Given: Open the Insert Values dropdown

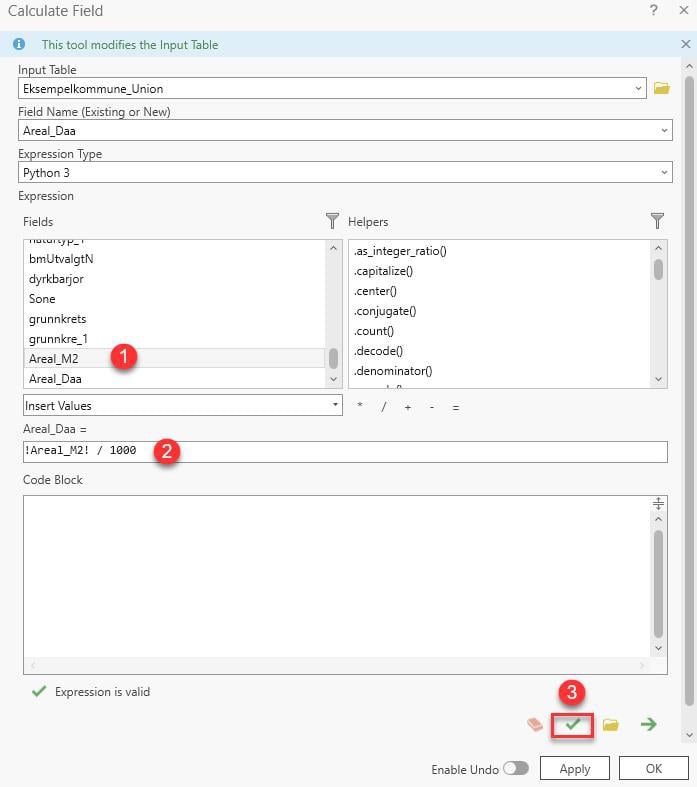Looking at the screenshot, I should point(335,406).
